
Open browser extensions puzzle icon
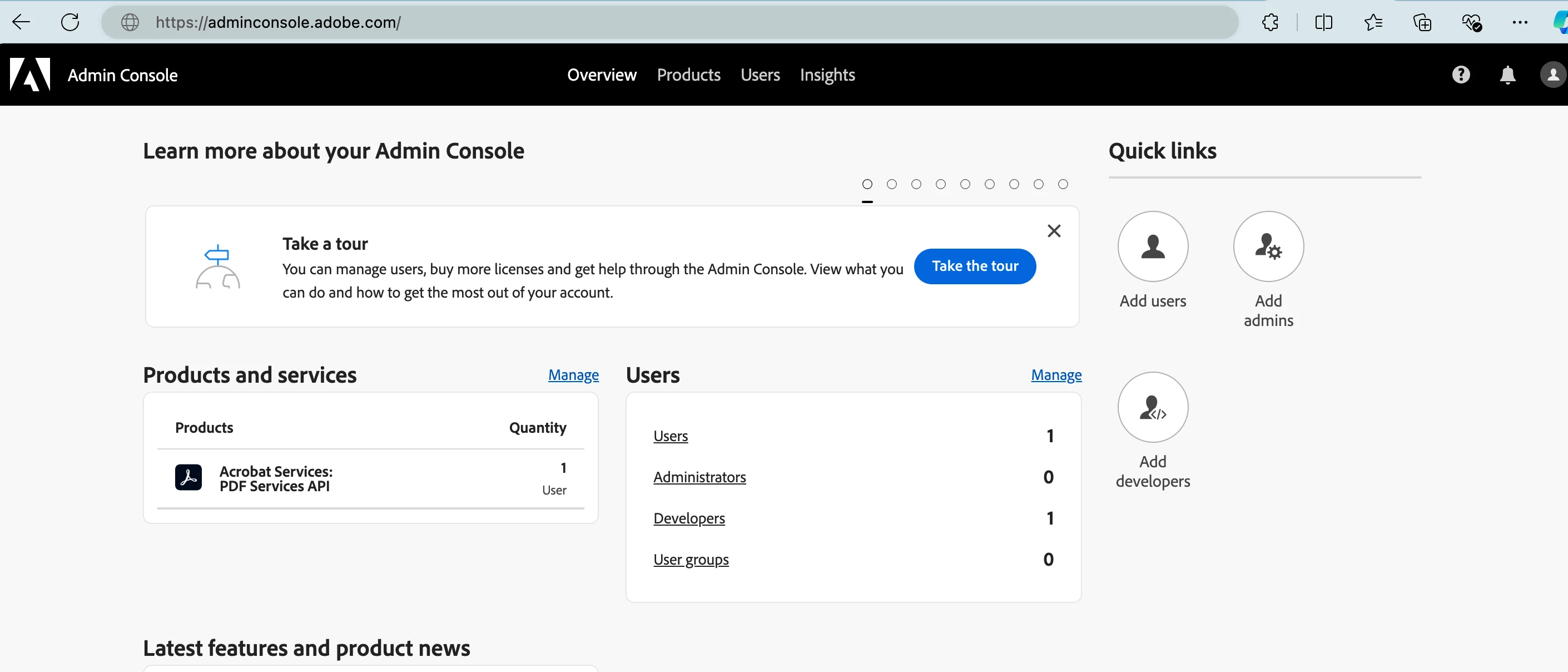point(1271,23)
